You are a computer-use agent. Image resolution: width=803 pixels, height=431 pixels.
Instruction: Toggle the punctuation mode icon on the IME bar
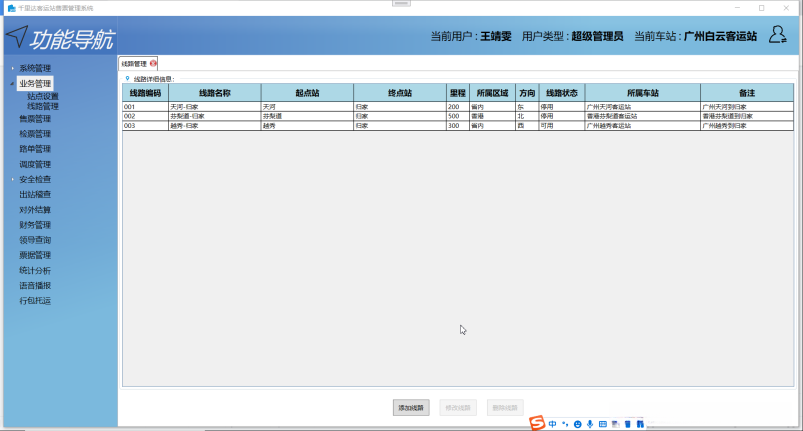[565, 424]
